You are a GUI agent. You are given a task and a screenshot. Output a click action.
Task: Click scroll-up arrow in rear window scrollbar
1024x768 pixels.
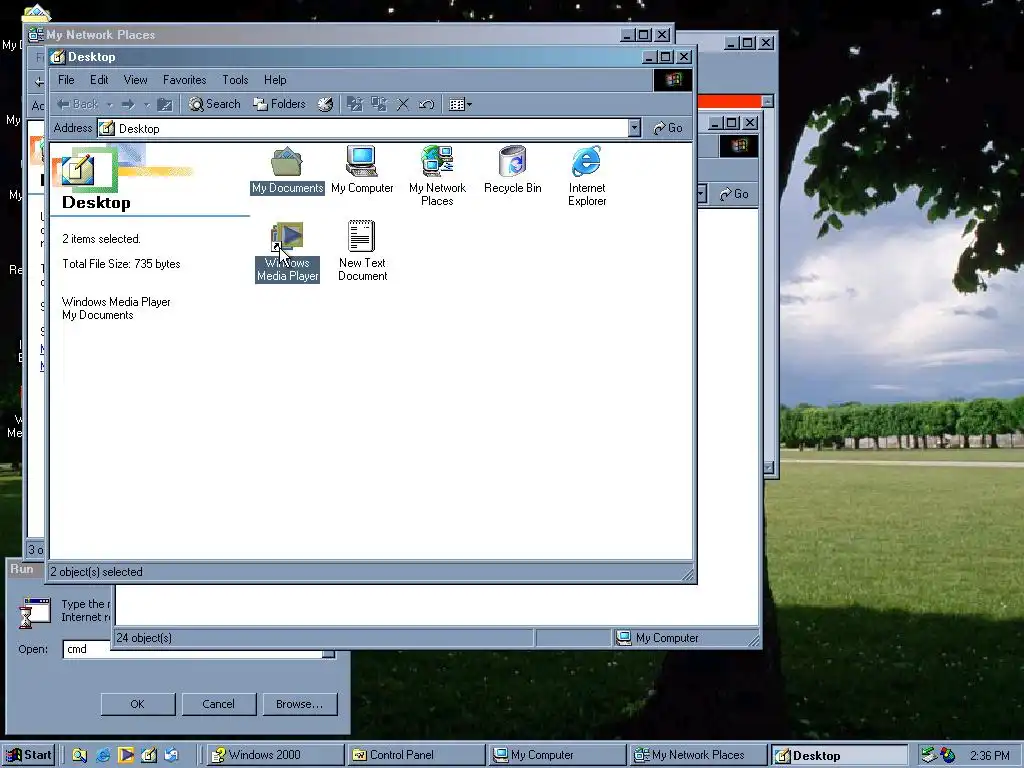pyautogui.click(x=768, y=101)
